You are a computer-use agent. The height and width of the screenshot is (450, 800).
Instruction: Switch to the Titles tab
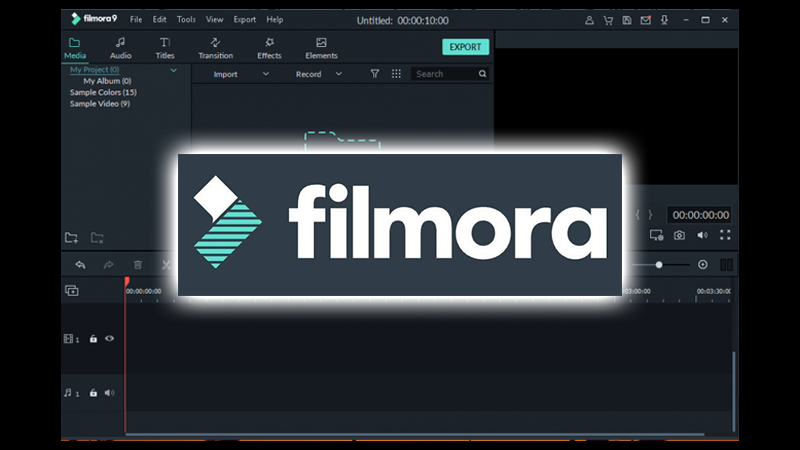pos(165,48)
